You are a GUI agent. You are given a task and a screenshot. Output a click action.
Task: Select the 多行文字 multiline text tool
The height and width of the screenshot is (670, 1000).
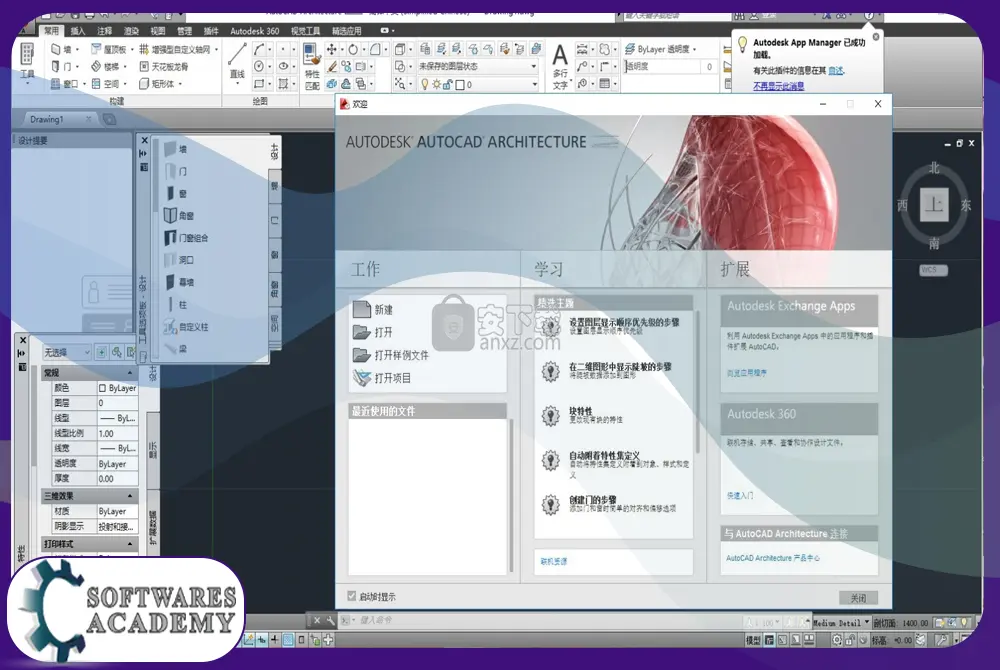(560, 66)
